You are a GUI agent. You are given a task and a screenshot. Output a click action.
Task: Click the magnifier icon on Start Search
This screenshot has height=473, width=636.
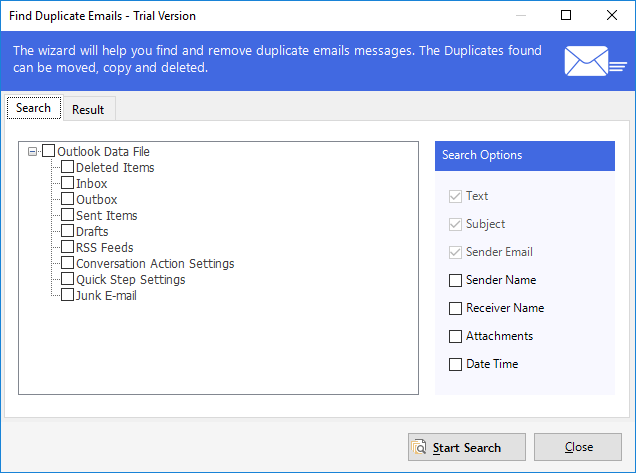click(419, 447)
